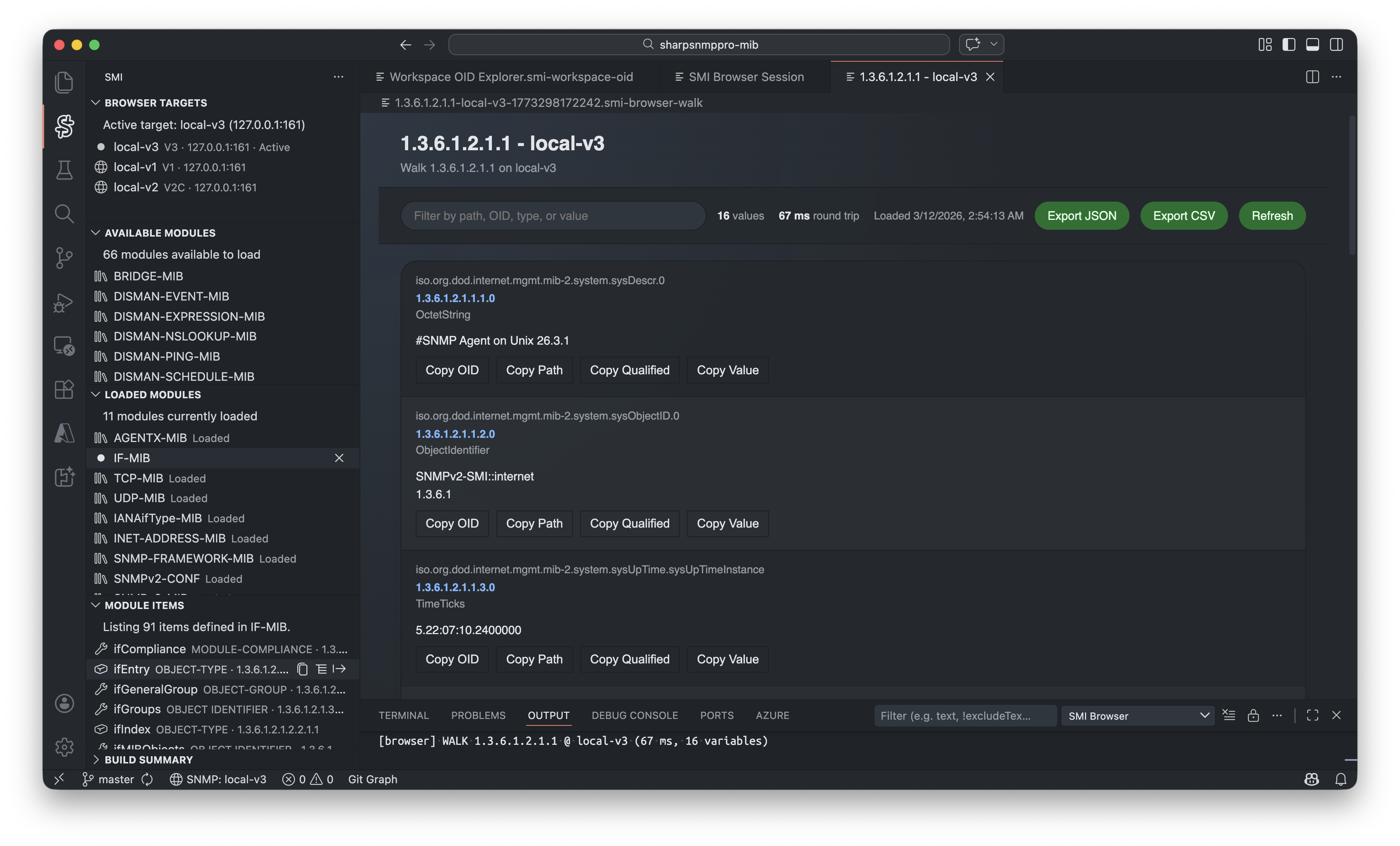Click the copy icon on ifEntry row

pos(303,669)
